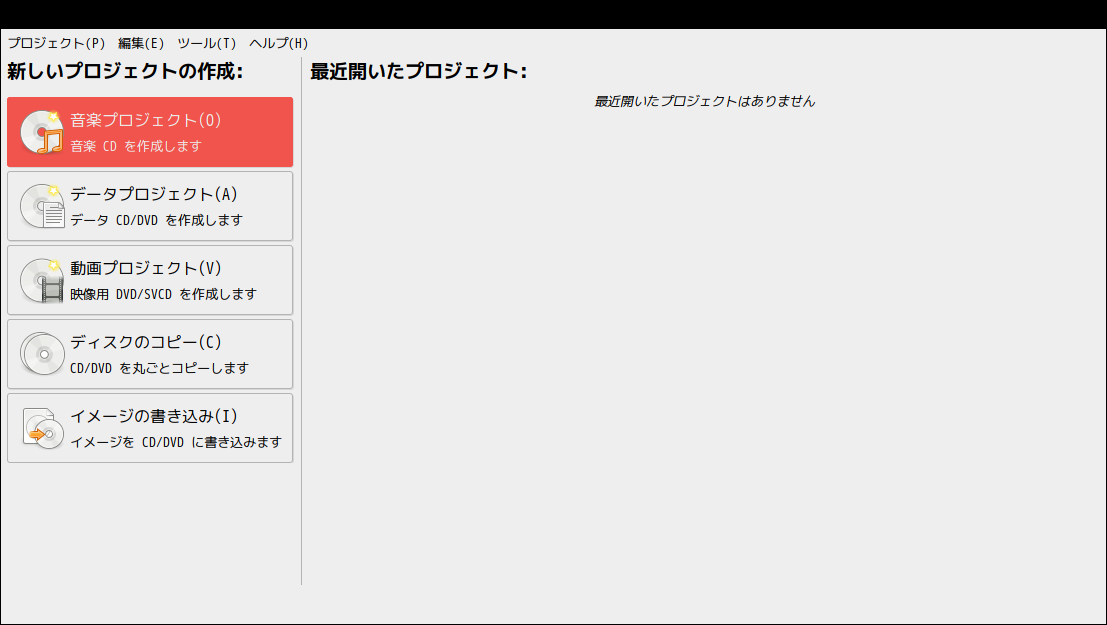Image resolution: width=1107 pixels, height=625 pixels.
Task: Click the 最近開いたプロジェクト heading
Action: (x=419, y=71)
